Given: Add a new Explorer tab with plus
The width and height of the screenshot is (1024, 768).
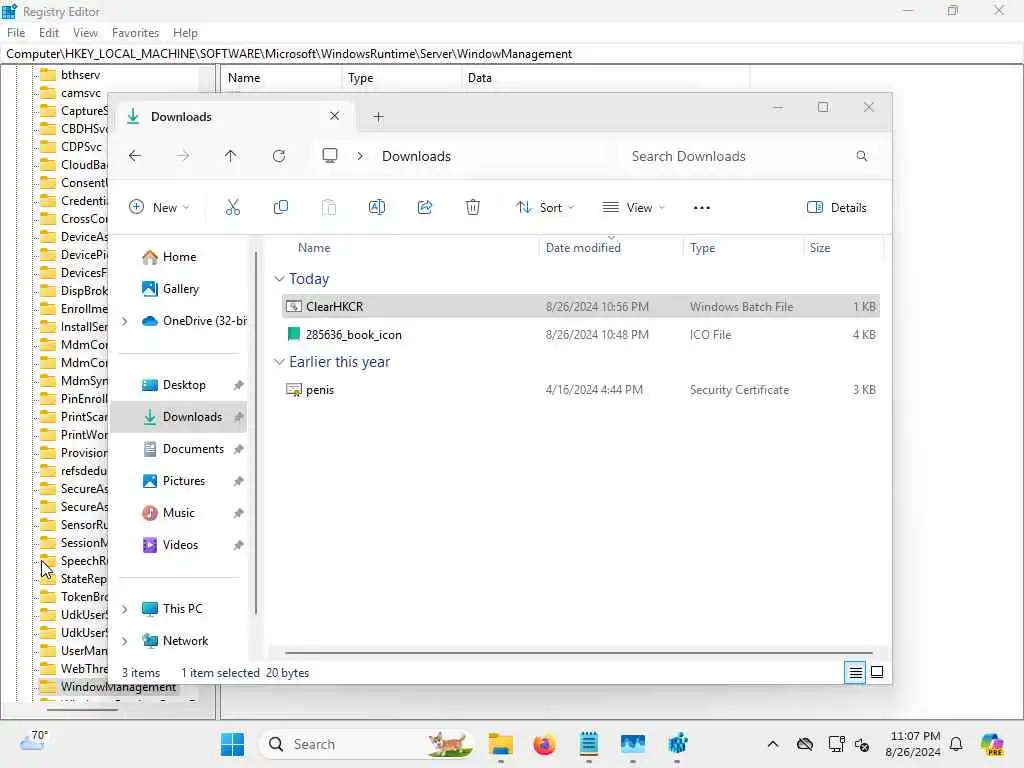Looking at the screenshot, I should coord(378,117).
